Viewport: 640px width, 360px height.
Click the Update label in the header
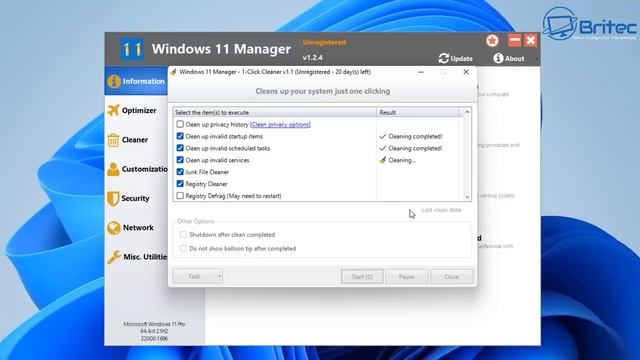click(x=462, y=59)
